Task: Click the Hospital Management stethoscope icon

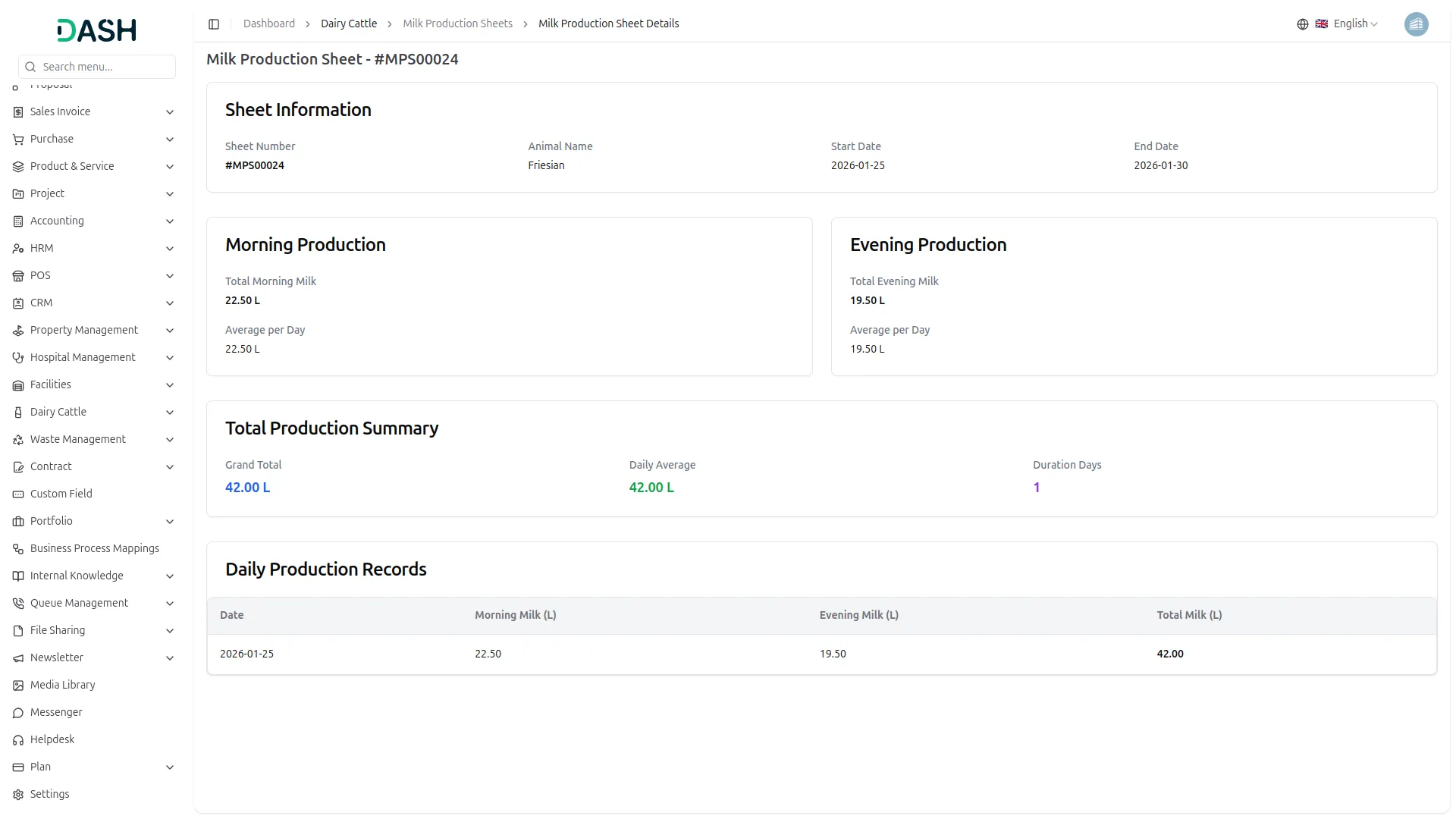Action: (18, 358)
